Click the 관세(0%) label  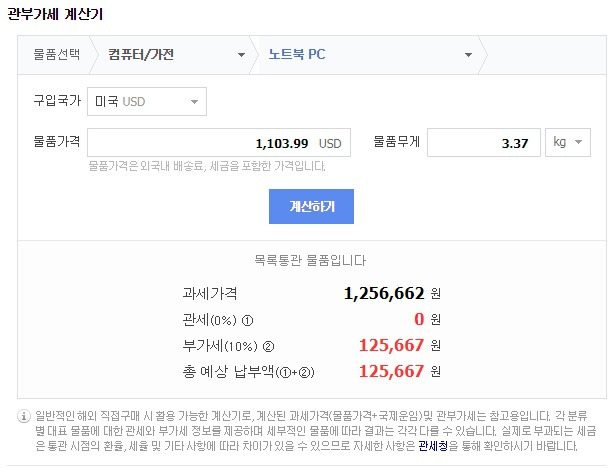(x=218, y=320)
